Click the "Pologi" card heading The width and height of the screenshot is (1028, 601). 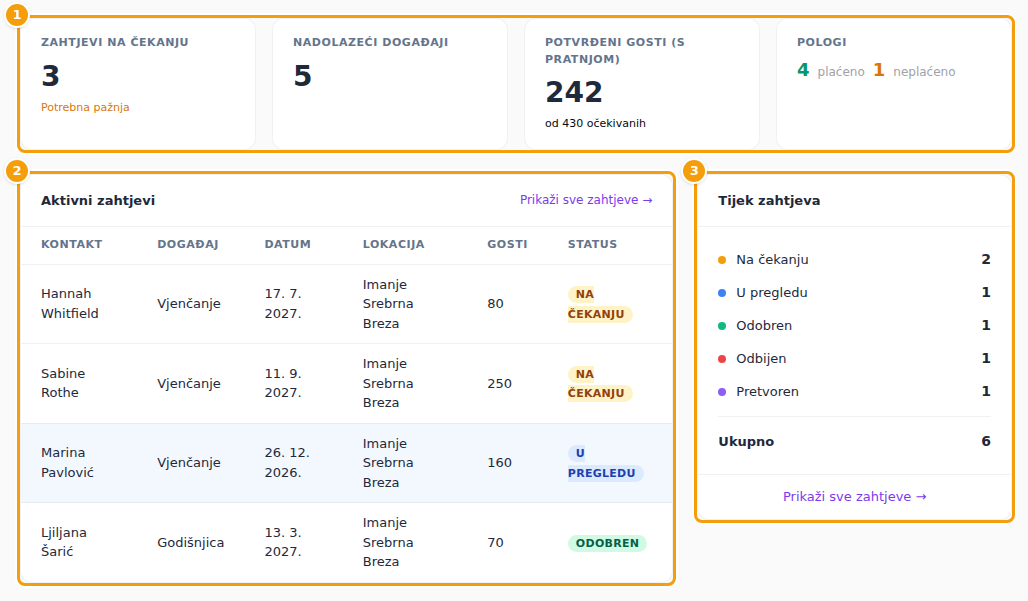pyautogui.click(x=821, y=42)
